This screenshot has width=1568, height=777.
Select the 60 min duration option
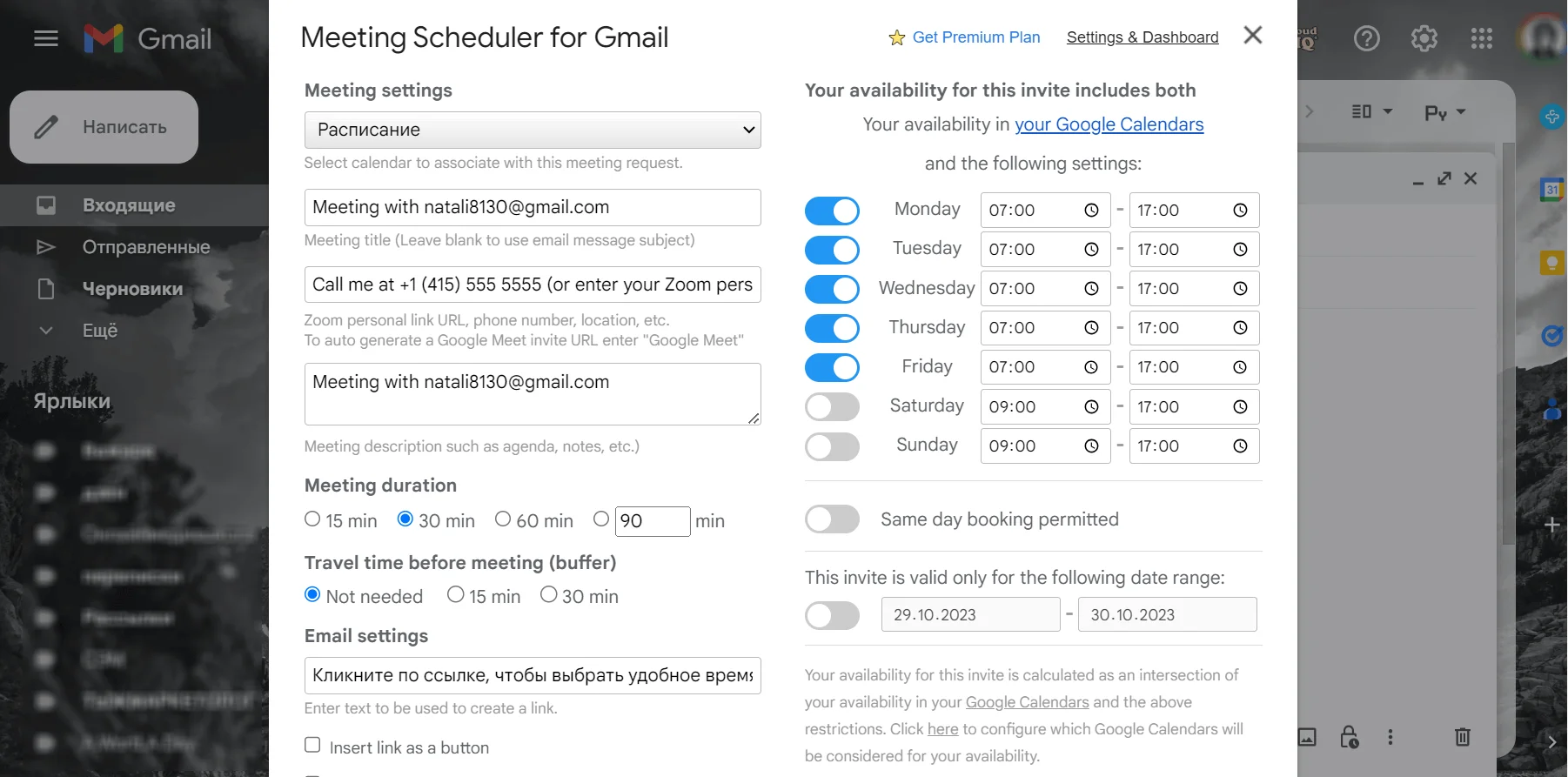pyautogui.click(x=503, y=519)
